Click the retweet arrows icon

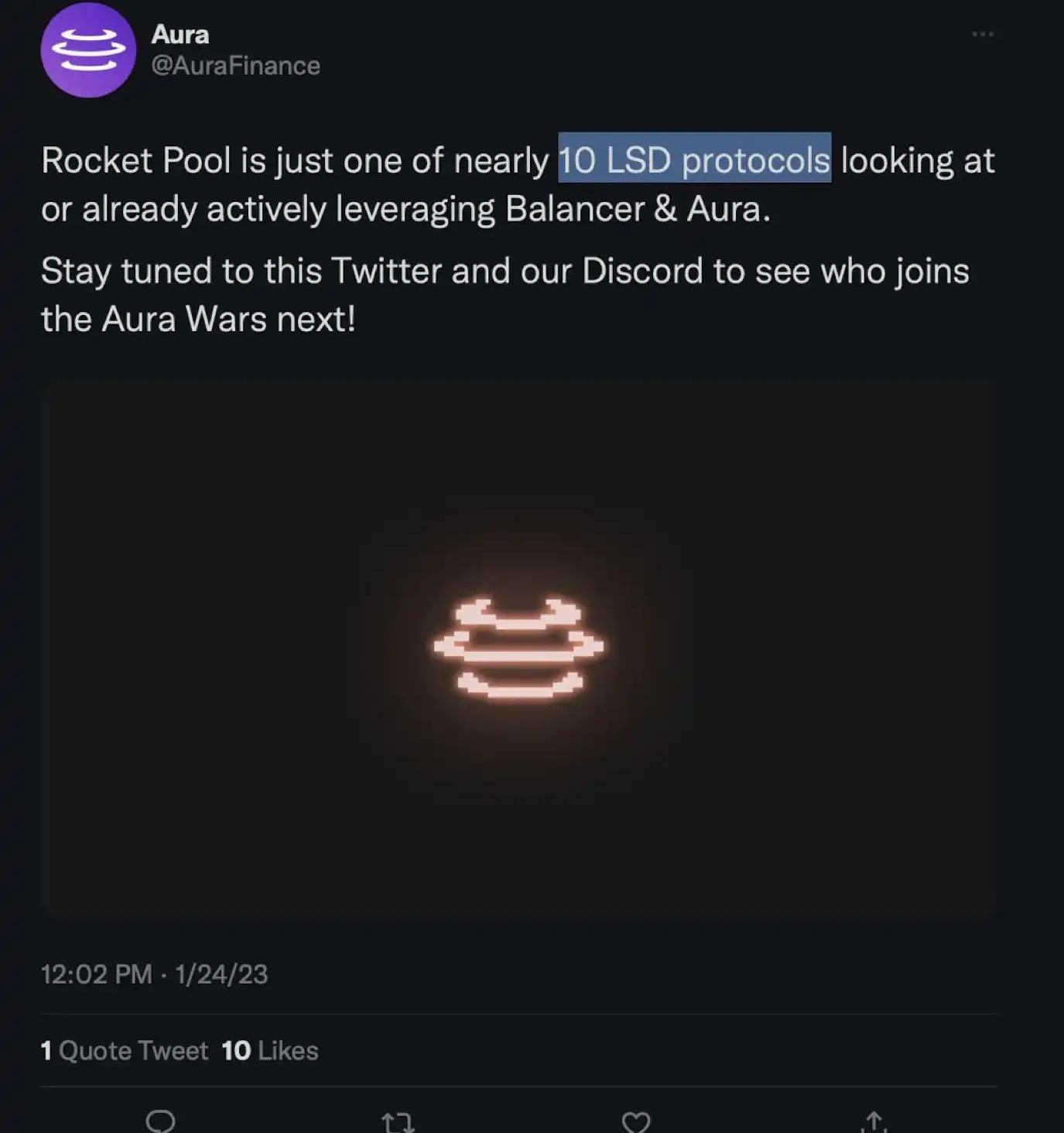pos(399,1121)
